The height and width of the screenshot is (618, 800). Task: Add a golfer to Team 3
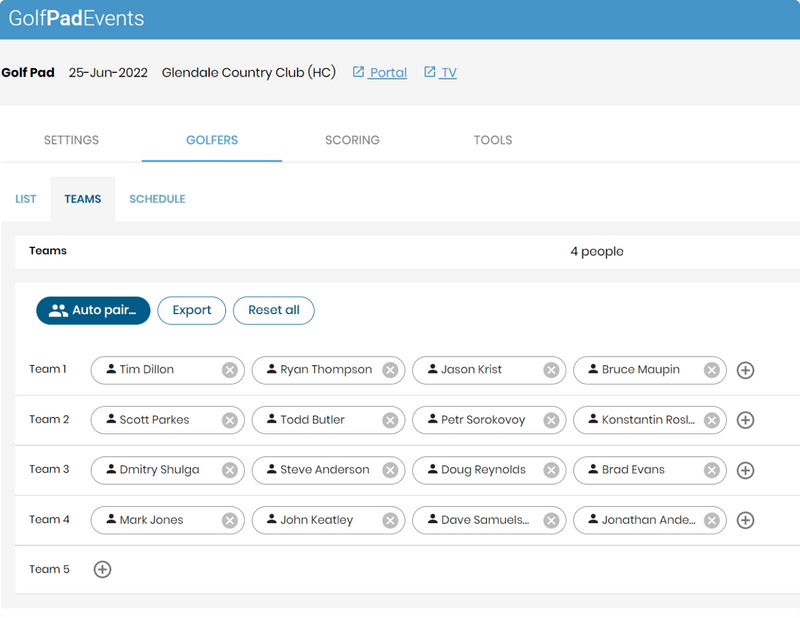[x=745, y=470]
